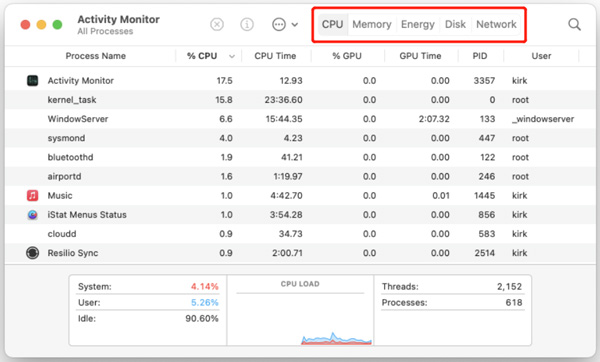Minimize the window with the yellow button

click(x=41, y=25)
